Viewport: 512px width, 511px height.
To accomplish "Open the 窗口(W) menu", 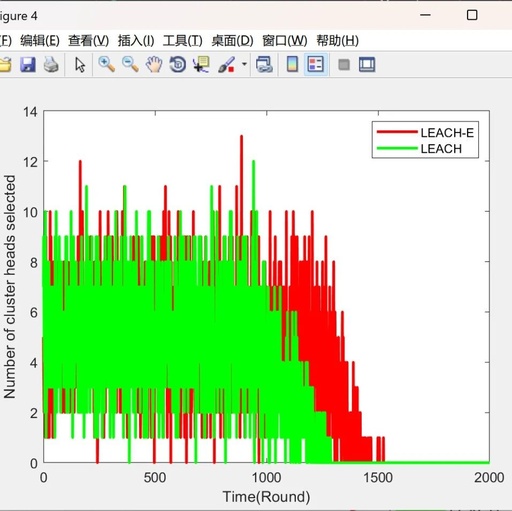I will [x=285, y=41].
